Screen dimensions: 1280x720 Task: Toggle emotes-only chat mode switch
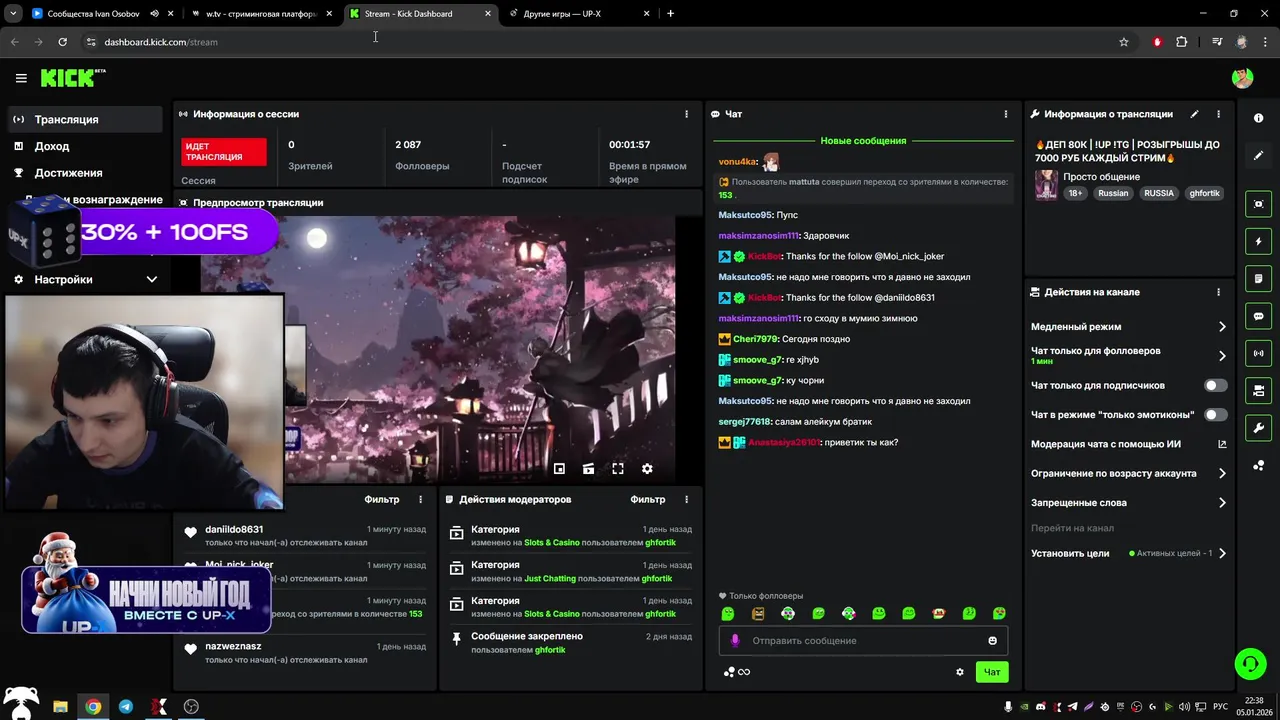point(1215,414)
